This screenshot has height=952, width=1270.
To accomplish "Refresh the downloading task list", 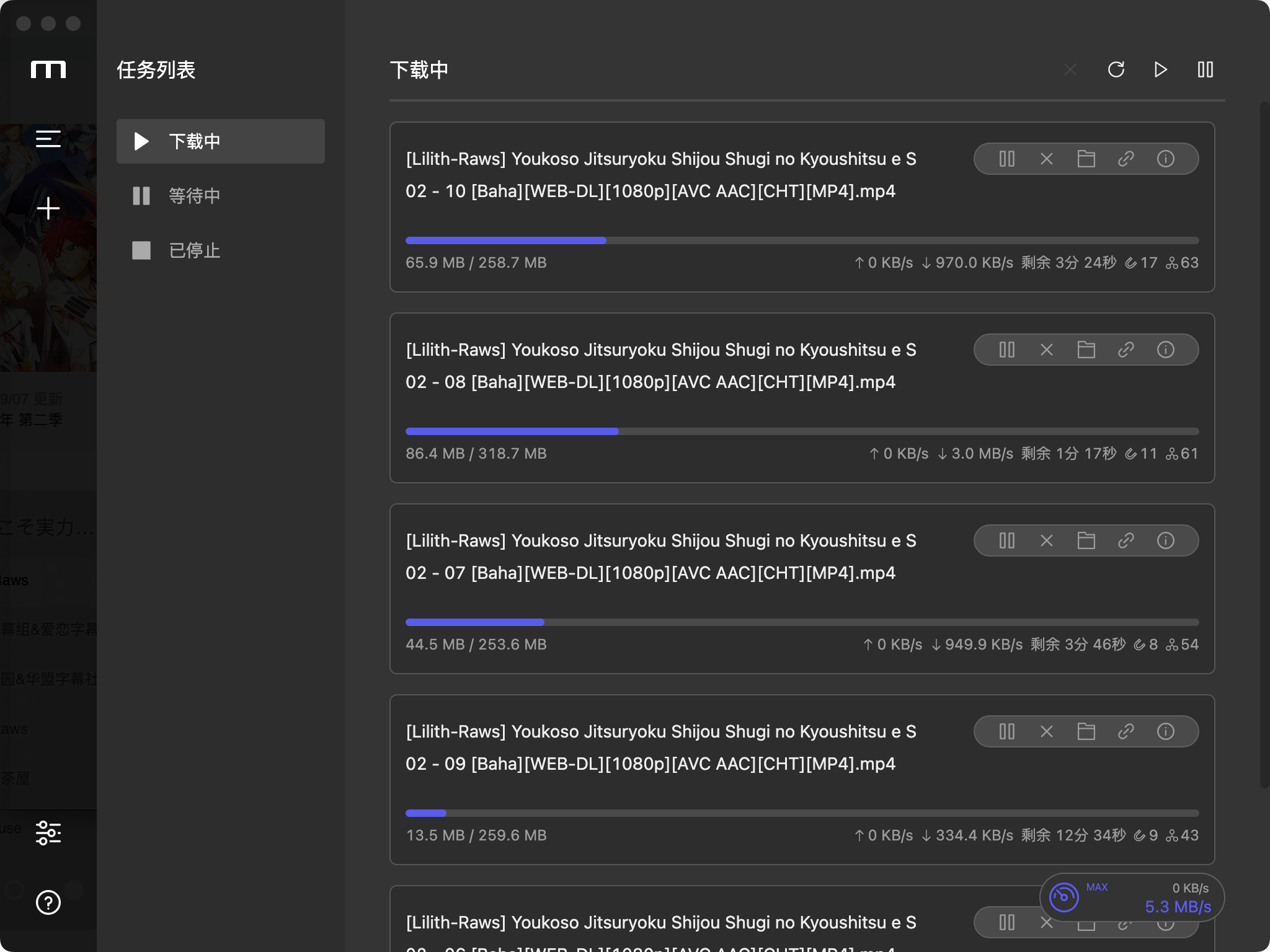I will [x=1116, y=69].
